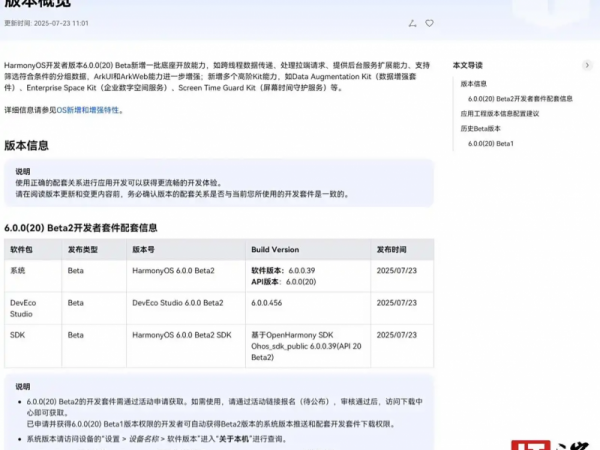Click the 本文导读 sidebar title

[x=468, y=64]
